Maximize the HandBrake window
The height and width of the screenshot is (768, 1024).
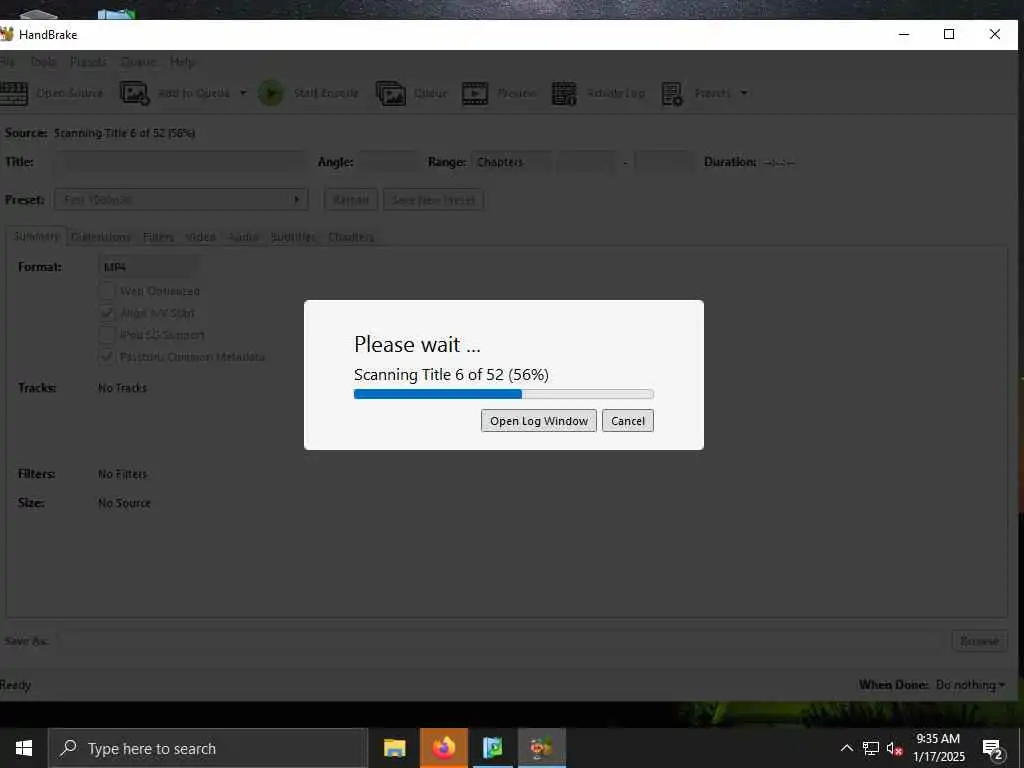click(949, 34)
